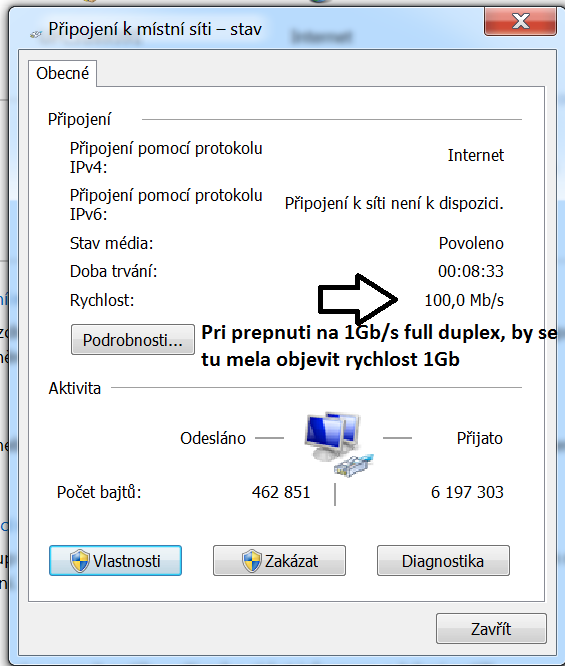Click the IPv4 status text Internet
565x666 pixels.
(476, 155)
